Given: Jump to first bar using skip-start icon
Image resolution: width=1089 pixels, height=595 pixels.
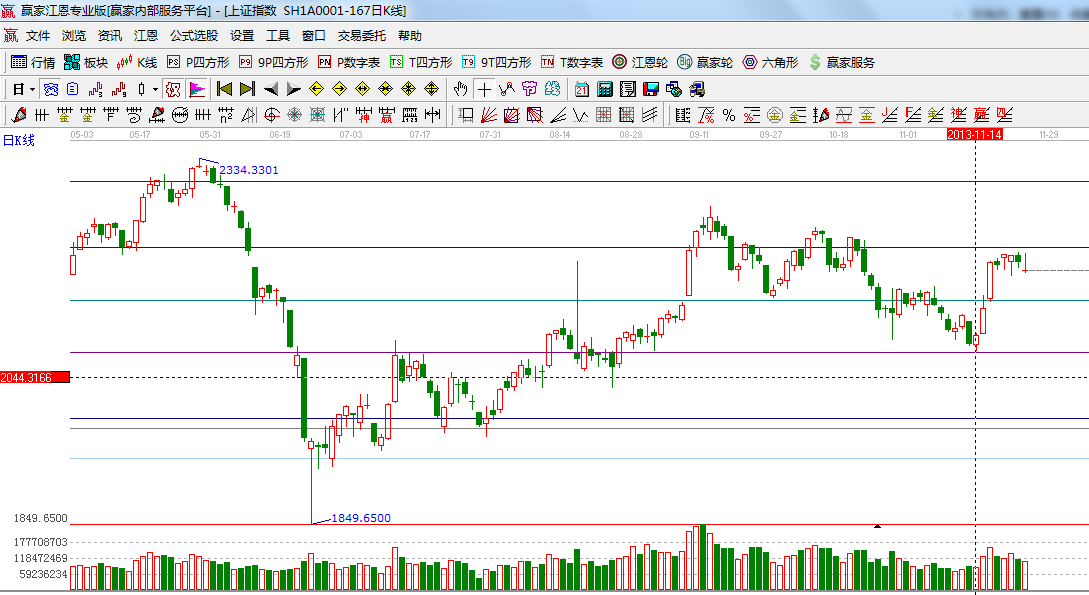Looking at the screenshot, I should point(224,89).
